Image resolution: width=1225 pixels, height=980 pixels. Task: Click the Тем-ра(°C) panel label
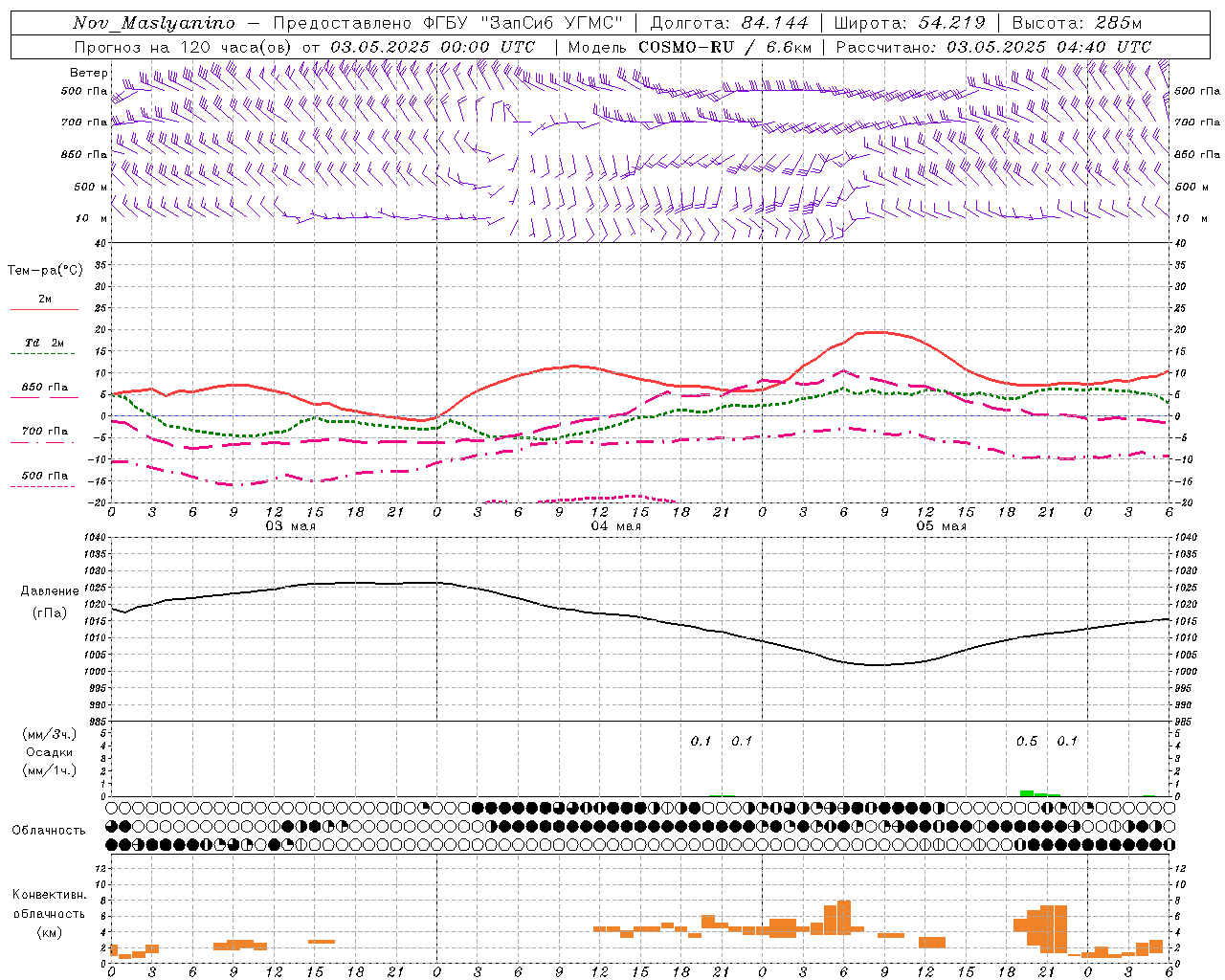pyautogui.click(x=45, y=271)
